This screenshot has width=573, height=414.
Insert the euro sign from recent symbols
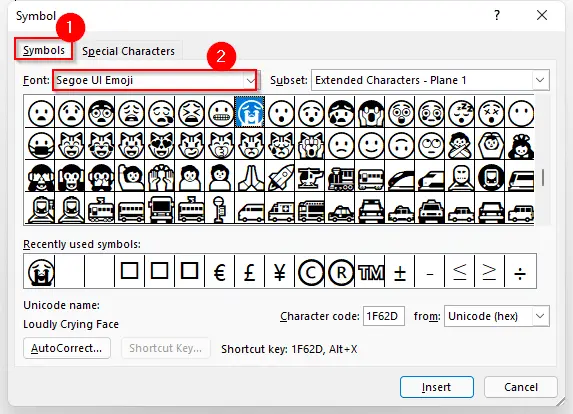tap(219, 271)
